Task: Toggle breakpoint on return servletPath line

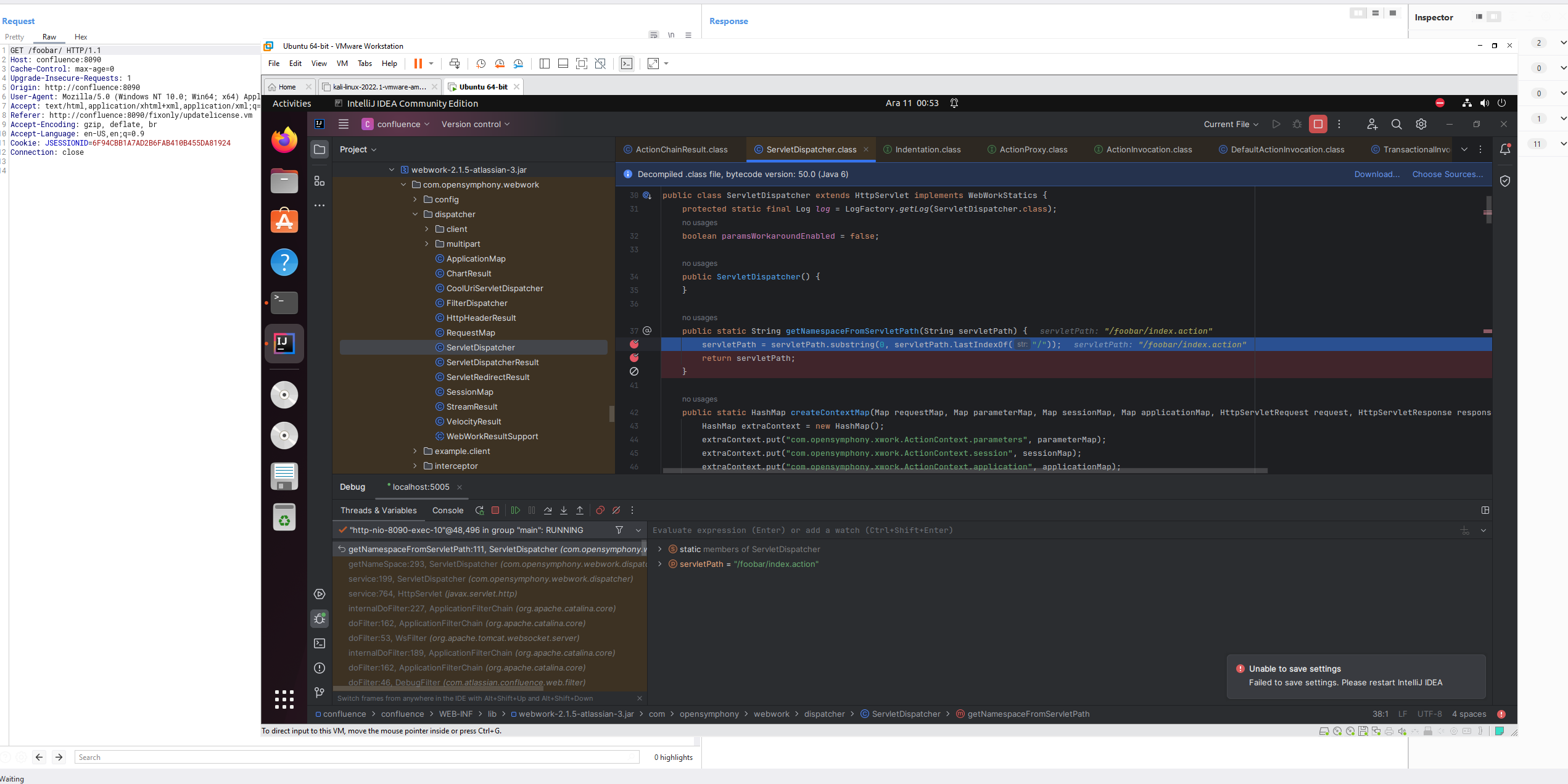Action: (634, 358)
